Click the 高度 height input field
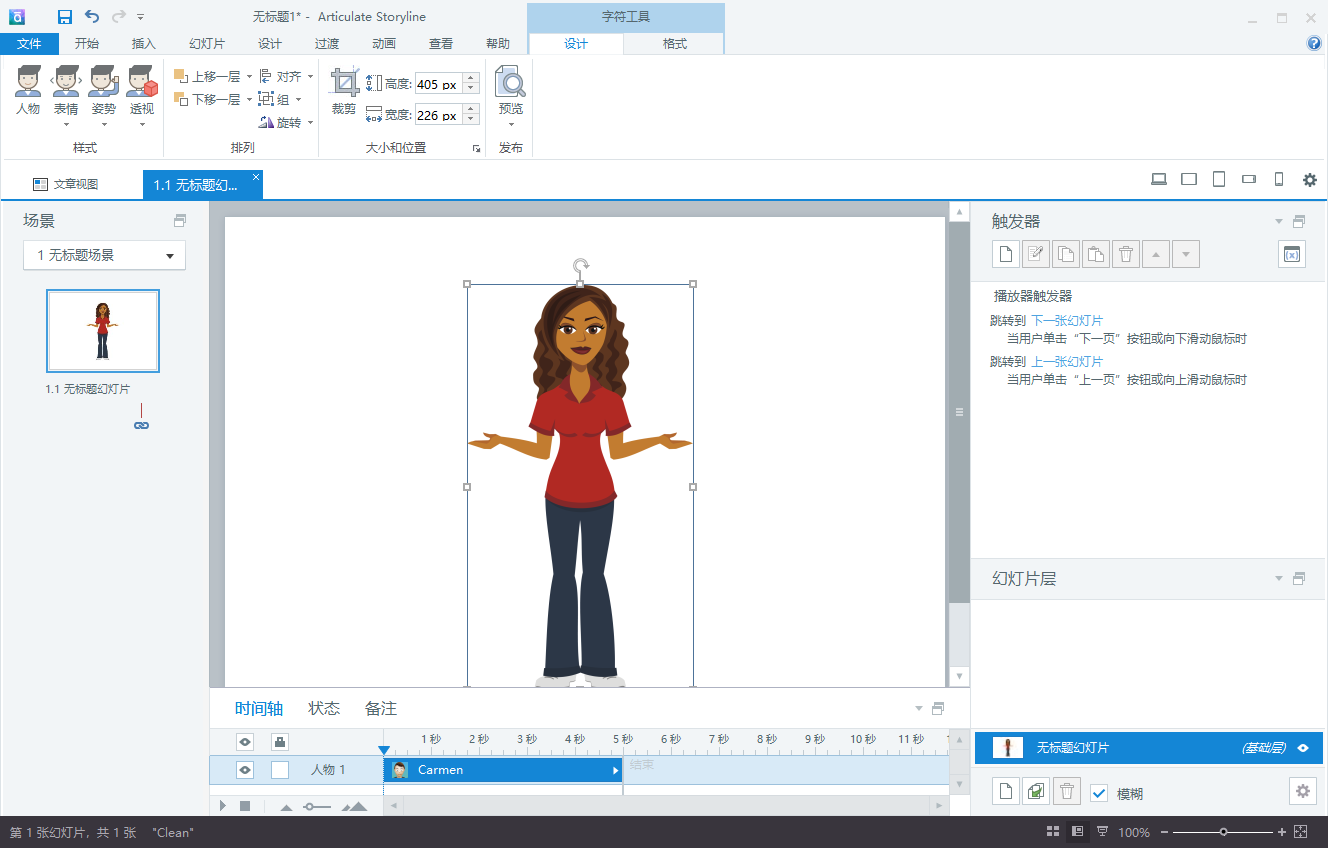The image size is (1328, 848). [x=438, y=85]
